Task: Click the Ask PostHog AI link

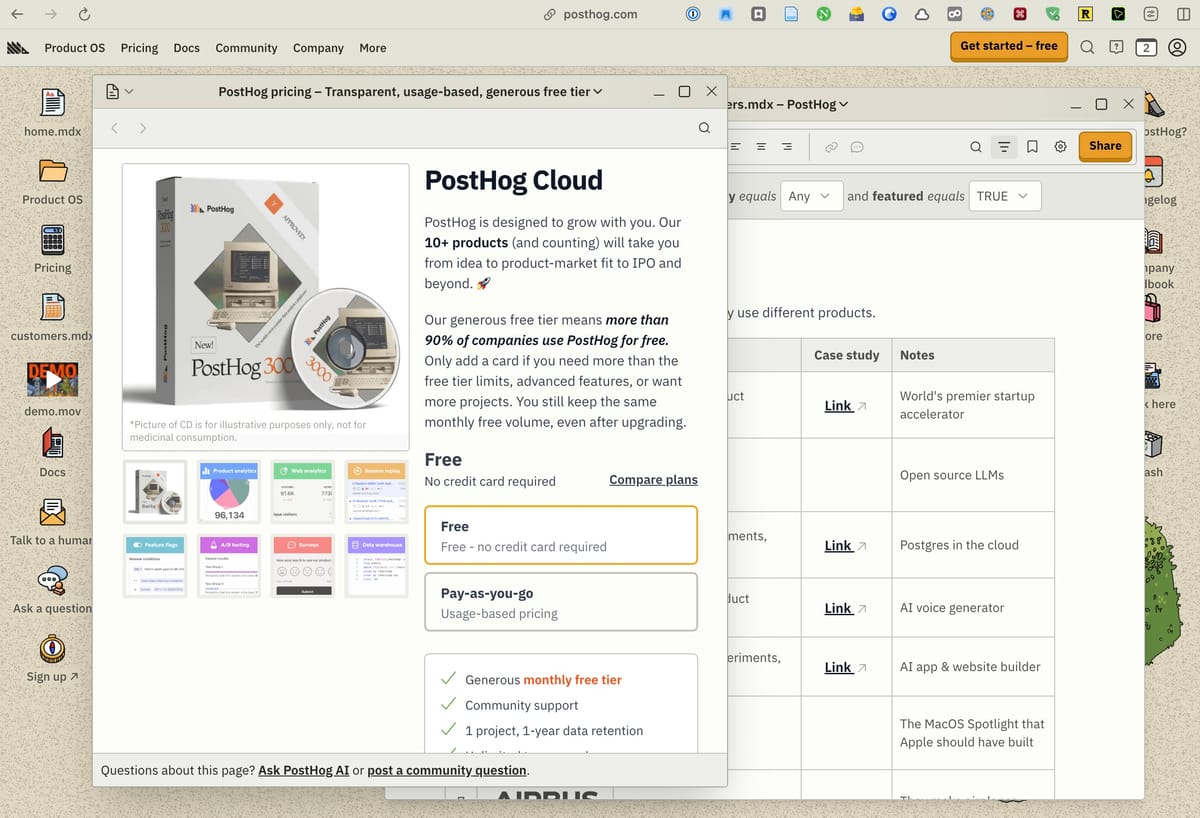Action: [x=303, y=770]
